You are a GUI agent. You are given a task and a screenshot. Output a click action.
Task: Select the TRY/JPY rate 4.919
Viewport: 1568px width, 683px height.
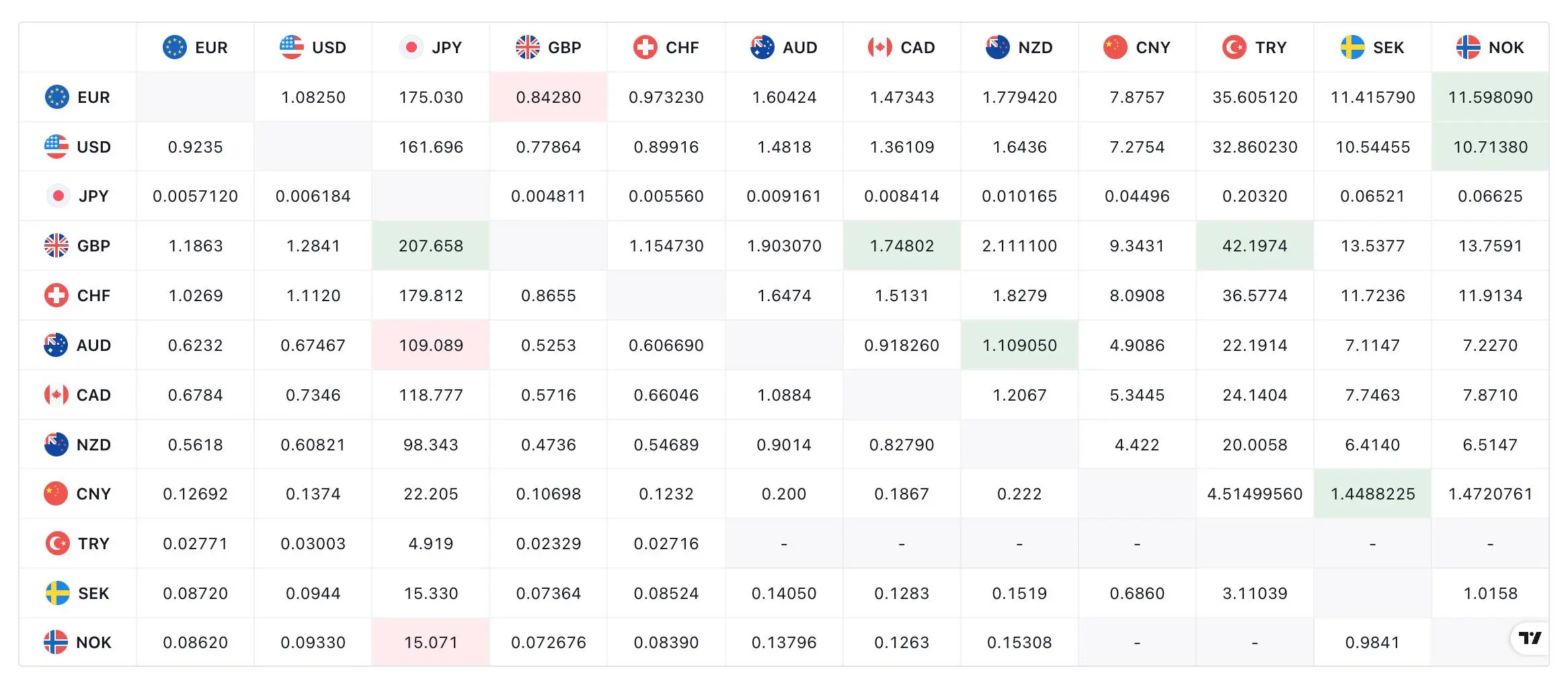[x=431, y=543]
